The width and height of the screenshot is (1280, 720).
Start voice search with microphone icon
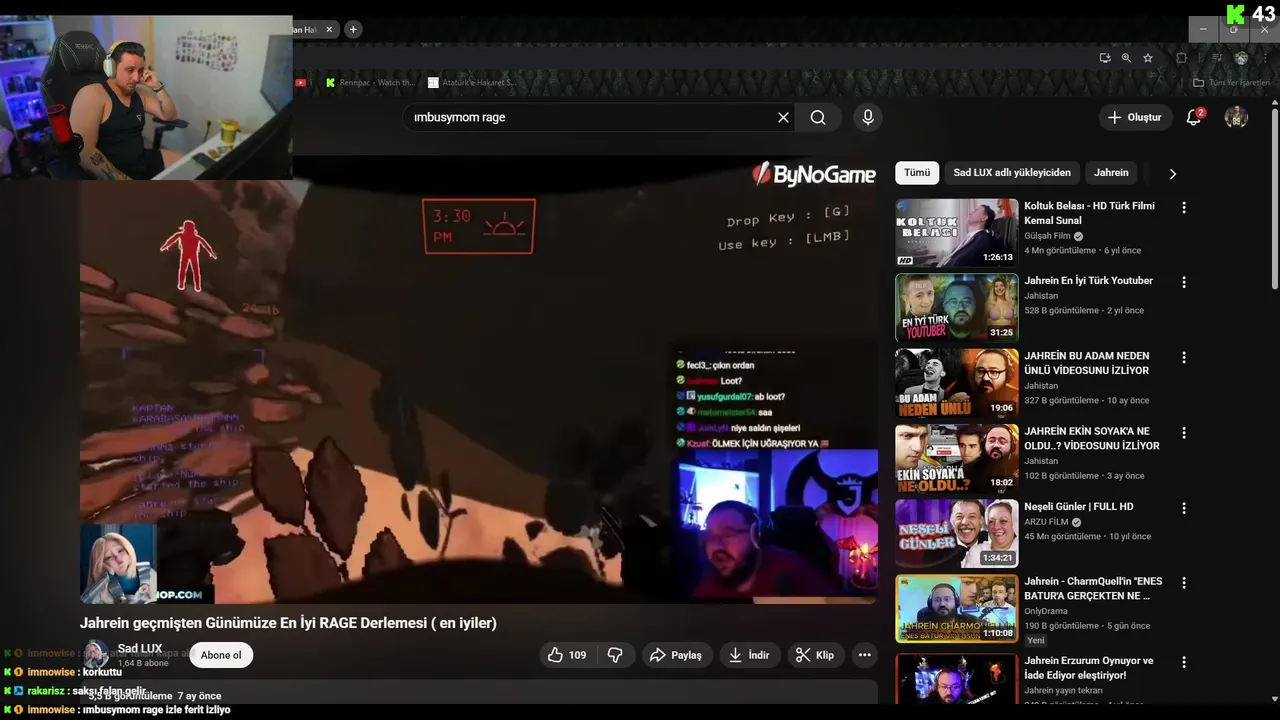867,117
